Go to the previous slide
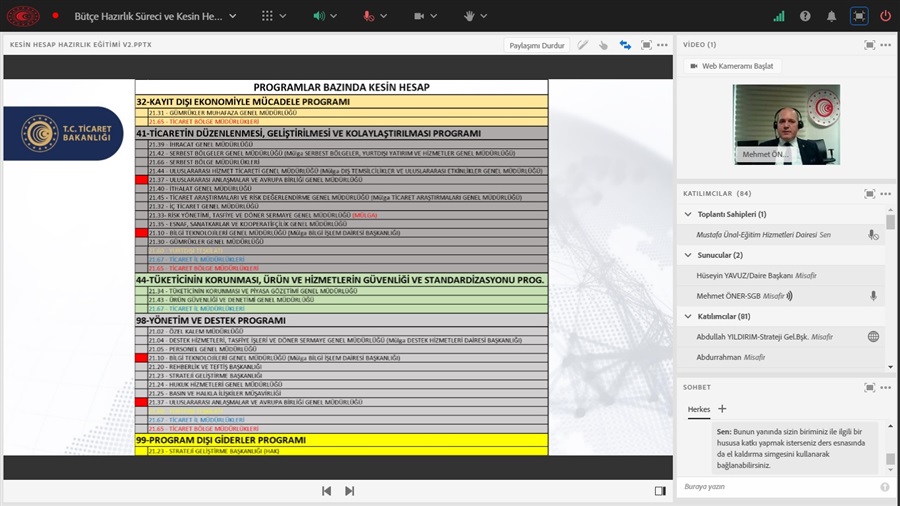The image size is (900, 506). pos(327,491)
